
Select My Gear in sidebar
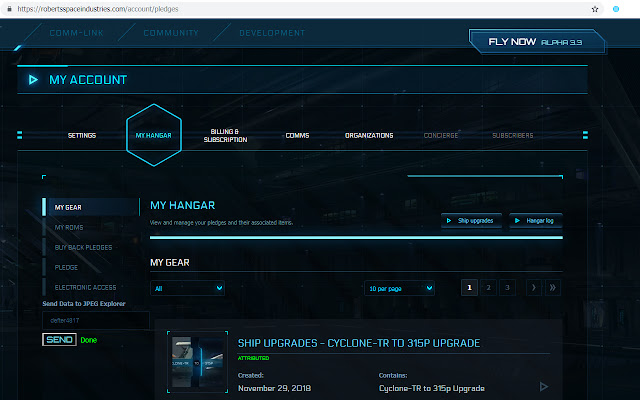pyautogui.click(x=91, y=207)
